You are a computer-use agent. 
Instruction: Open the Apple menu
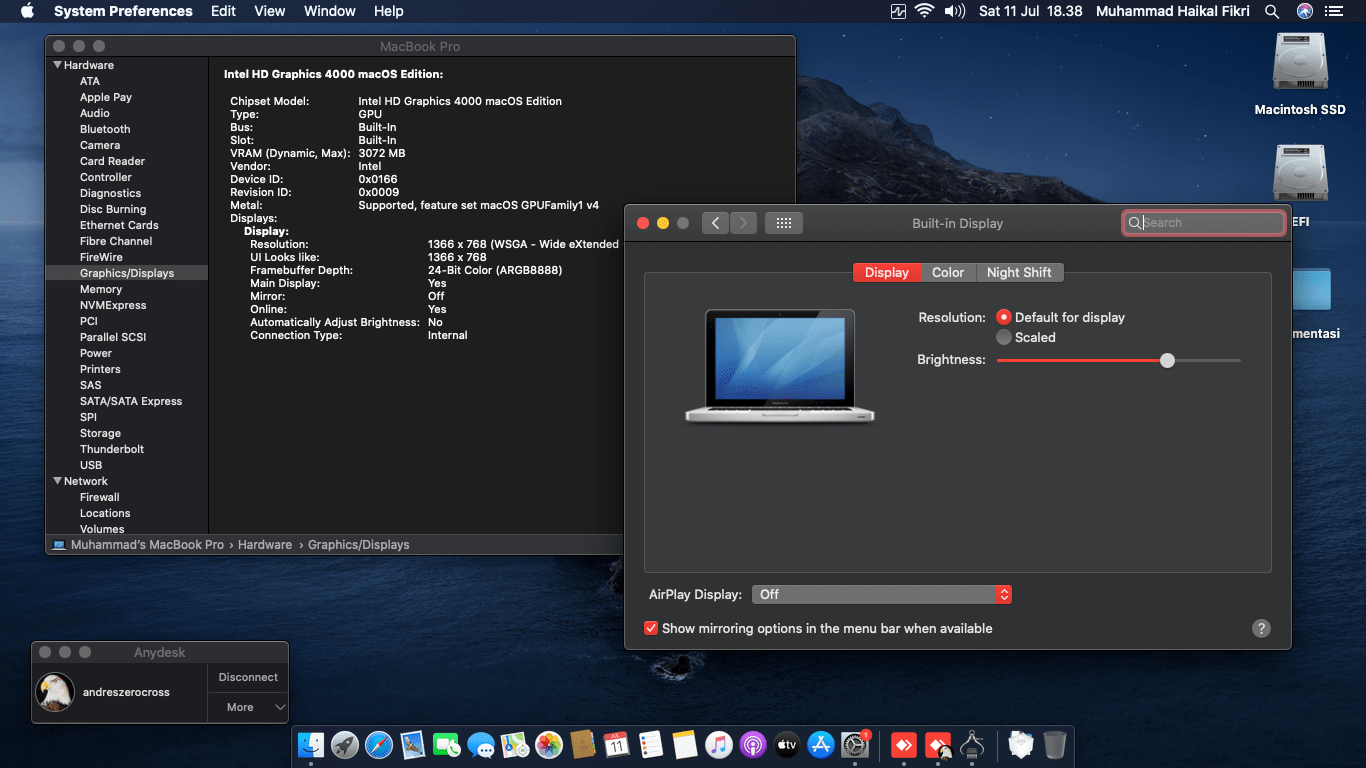(x=27, y=11)
